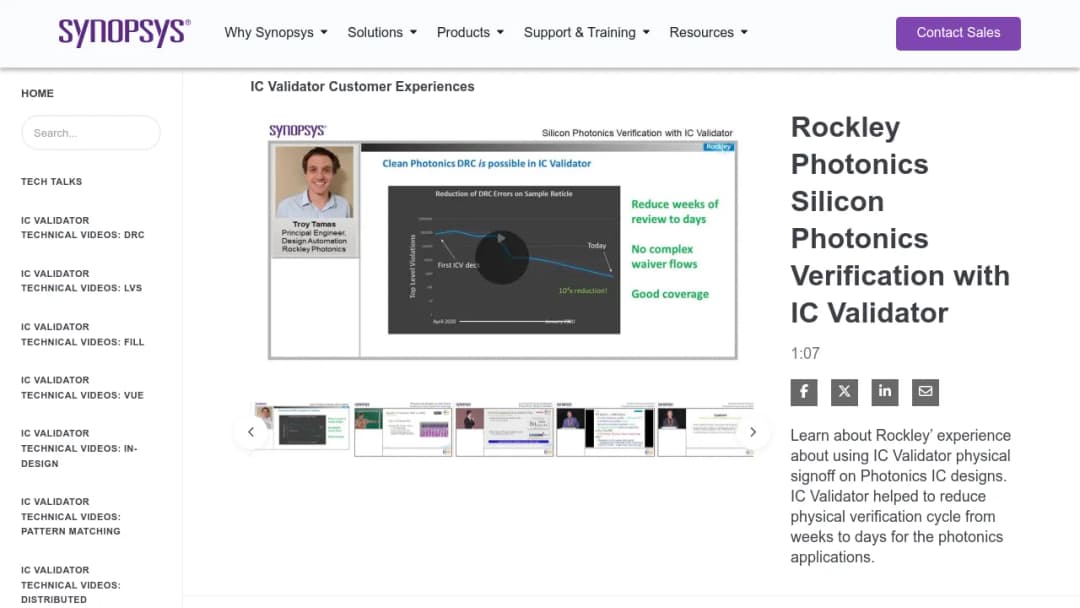The height and width of the screenshot is (608, 1080).
Task: Select the second carousel video thumbnail
Action: (x=404, y=429)
